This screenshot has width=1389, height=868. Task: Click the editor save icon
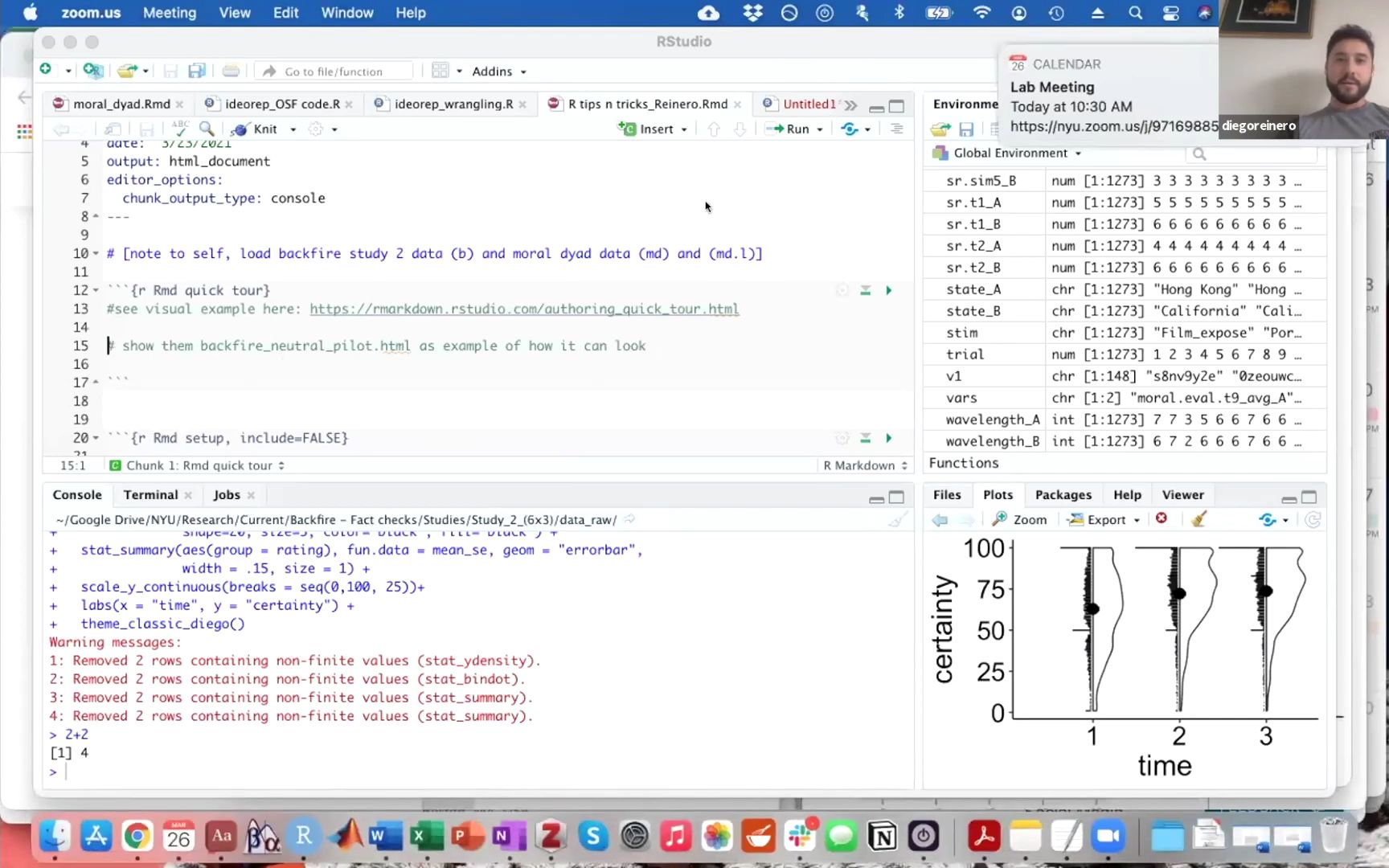(146, 129)
